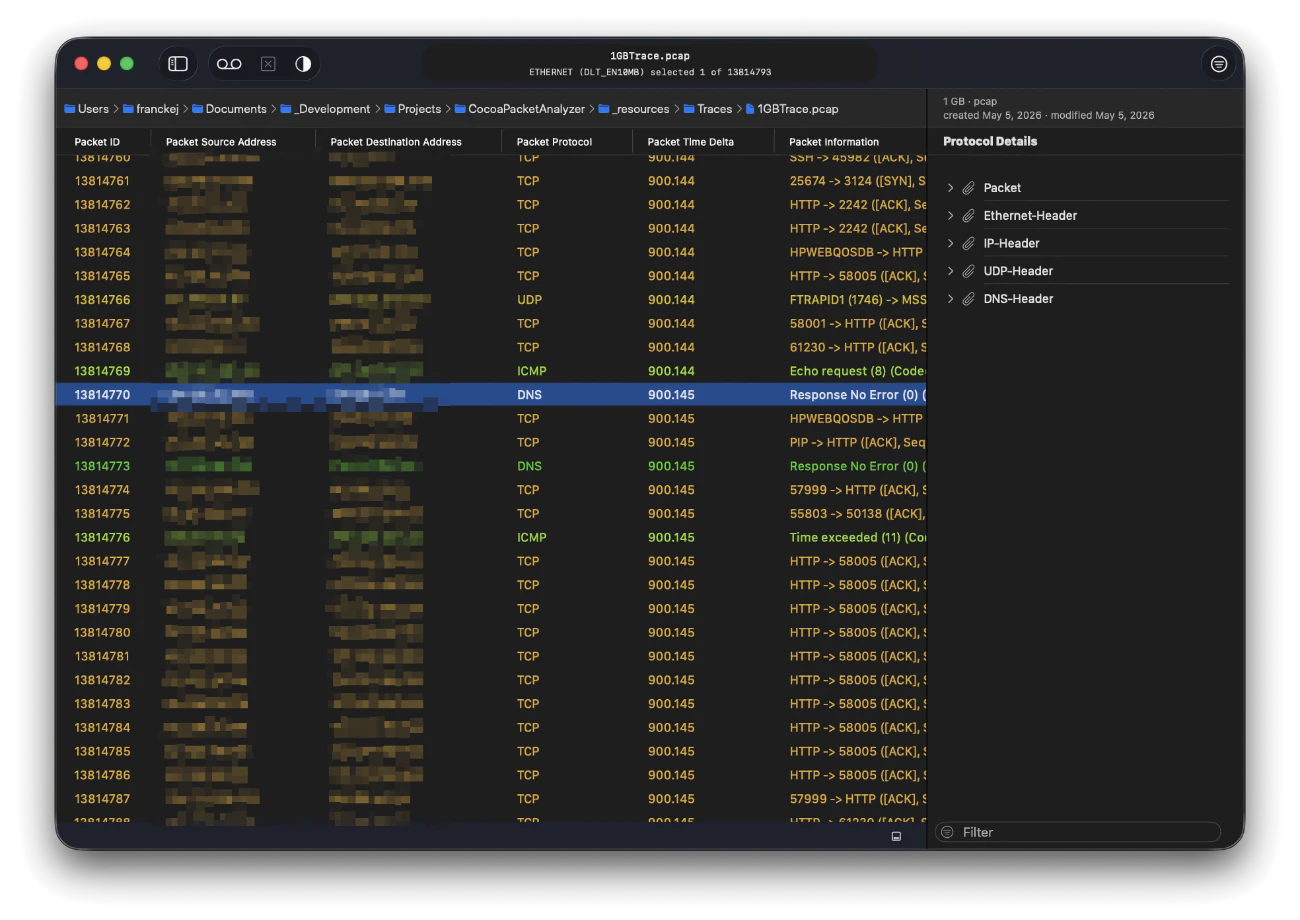The width and height of the screenshot is (1300, 920).
Task: Sort by Packet ID column header
Action: tap(97, 142)
